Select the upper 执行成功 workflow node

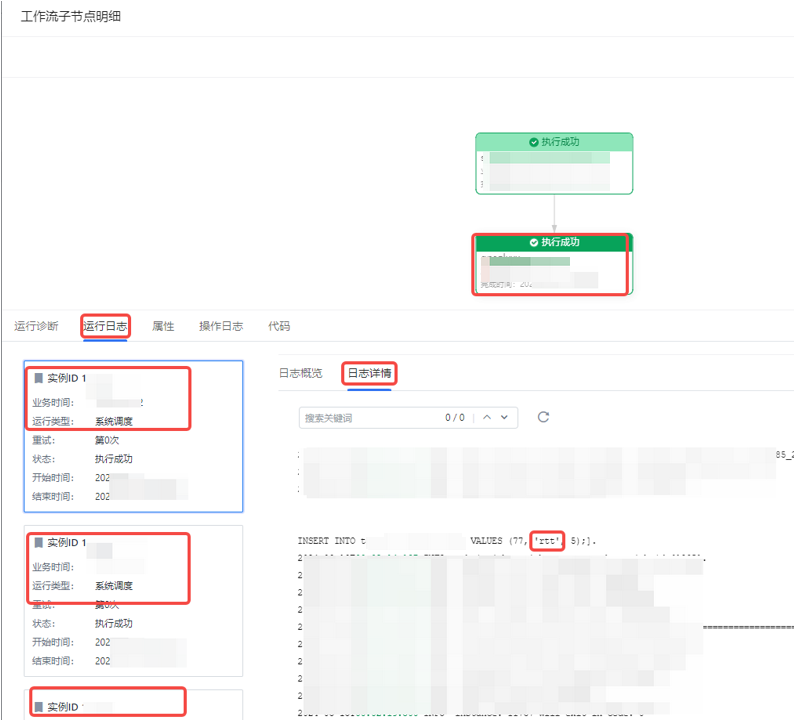(x=554, y=164)
